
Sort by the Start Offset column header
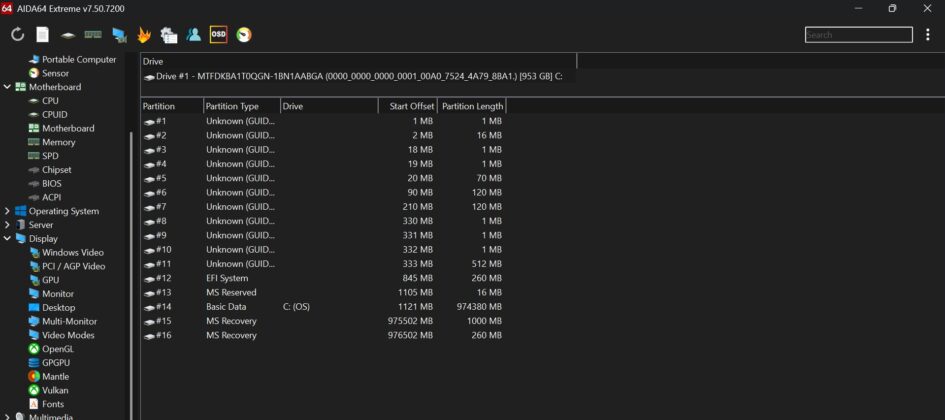point(407,106)
